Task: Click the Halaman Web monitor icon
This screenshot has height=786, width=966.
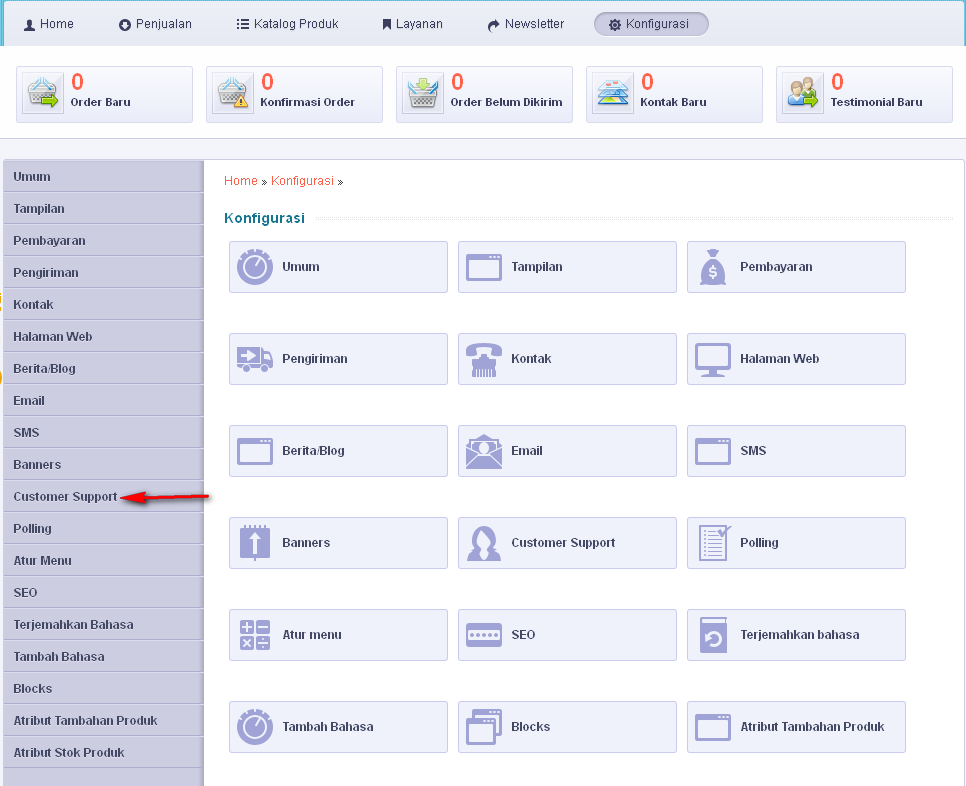Action: (x=713, y=360)
